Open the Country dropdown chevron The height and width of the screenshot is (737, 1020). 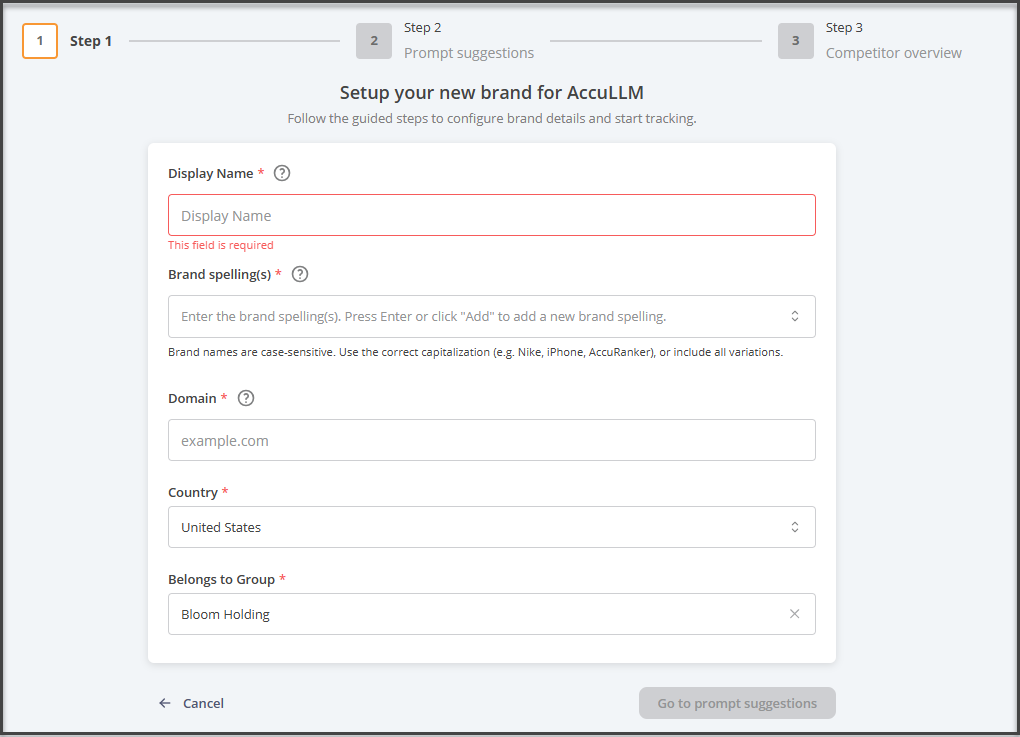795,527
